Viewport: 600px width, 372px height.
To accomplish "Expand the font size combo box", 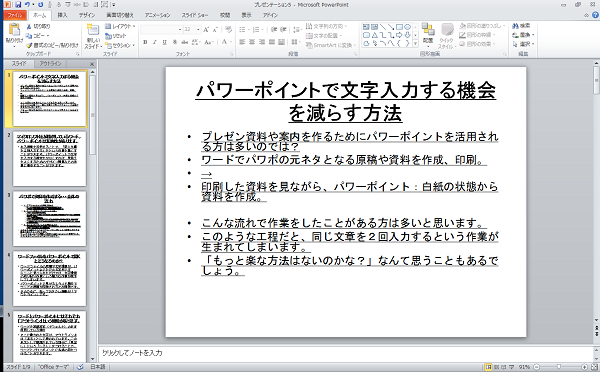I will (198, 29).
